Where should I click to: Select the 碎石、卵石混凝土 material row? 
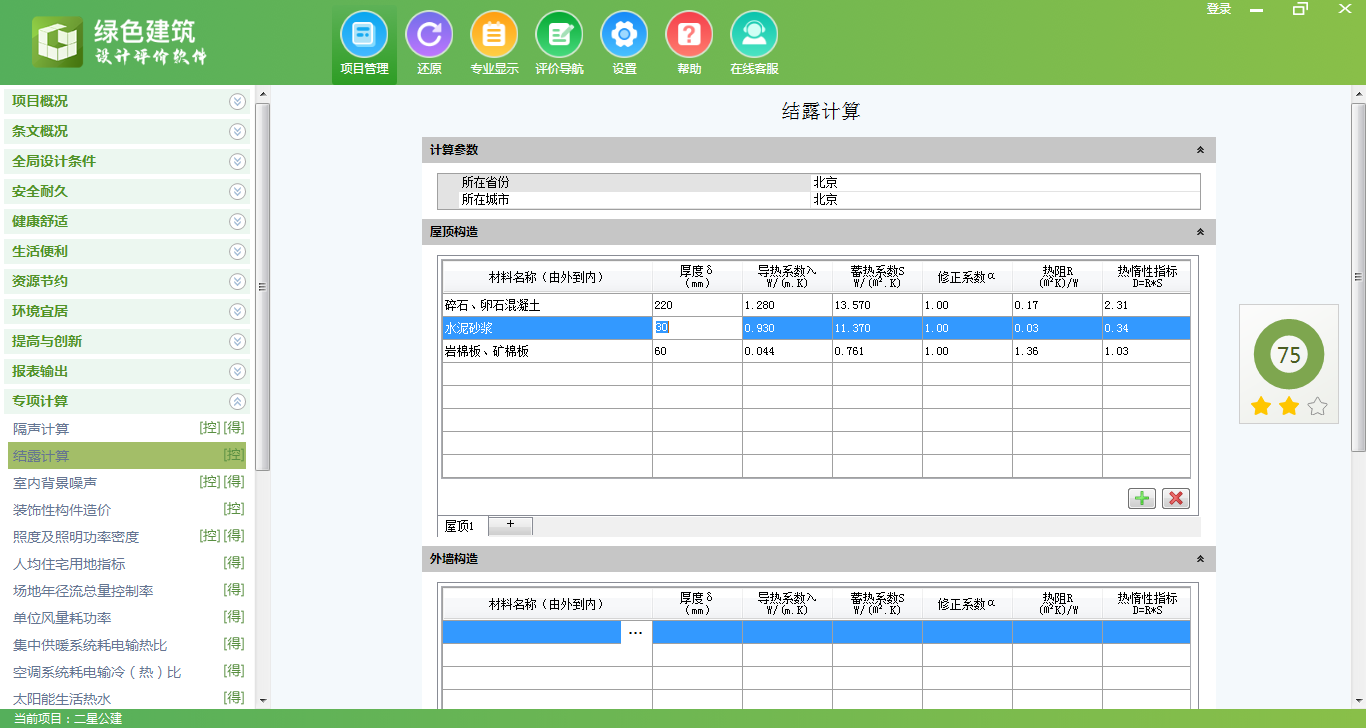tap(816, 305)
